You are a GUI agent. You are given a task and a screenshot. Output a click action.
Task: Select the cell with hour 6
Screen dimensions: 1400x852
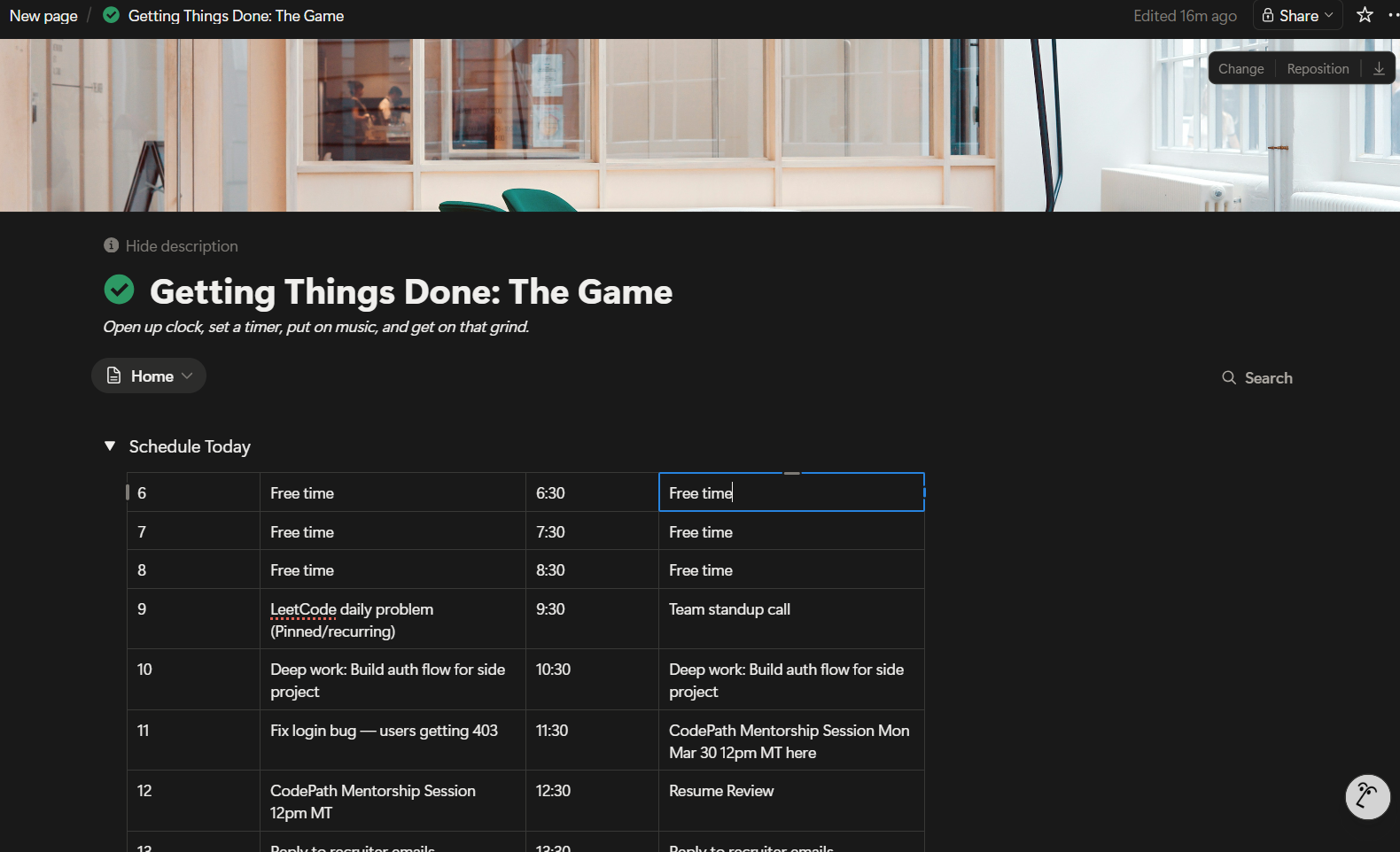(193, 492)
